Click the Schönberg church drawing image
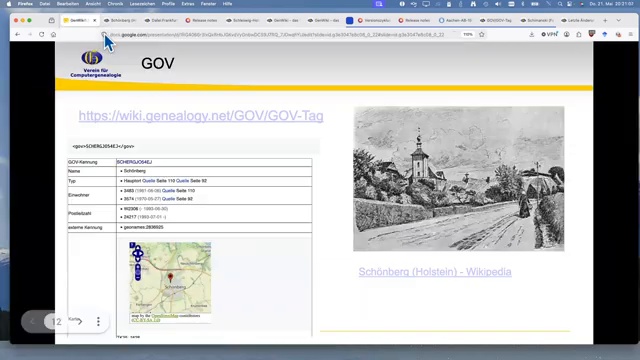The image size is (640, 360). click(459, 179)
